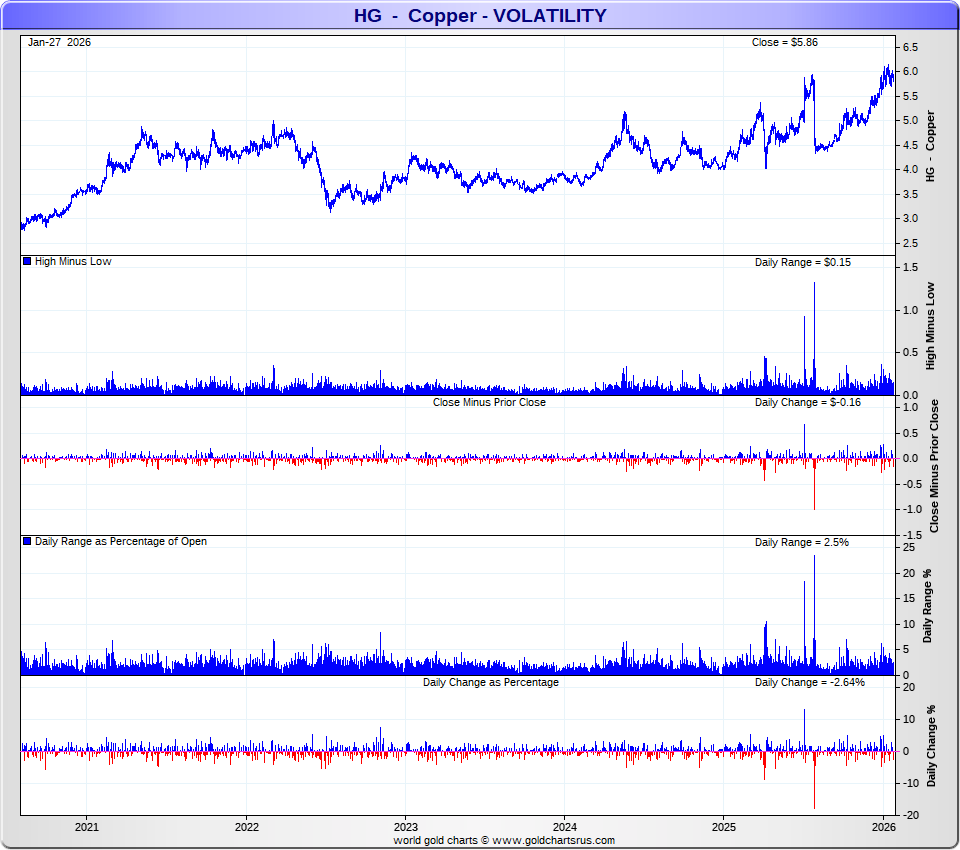Image resolution: width=960 pixels, height=850 pixels.
Task: Click the blue Daily Range as Percentage legend square
Action: (x=27, y=542)
